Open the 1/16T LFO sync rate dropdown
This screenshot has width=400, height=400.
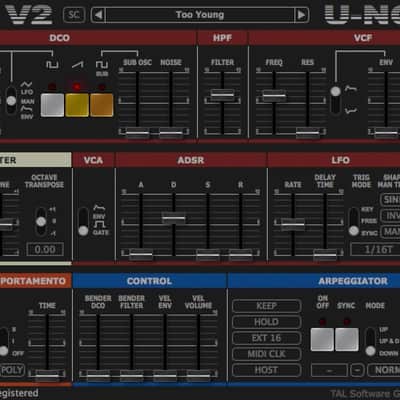point(375,249)
